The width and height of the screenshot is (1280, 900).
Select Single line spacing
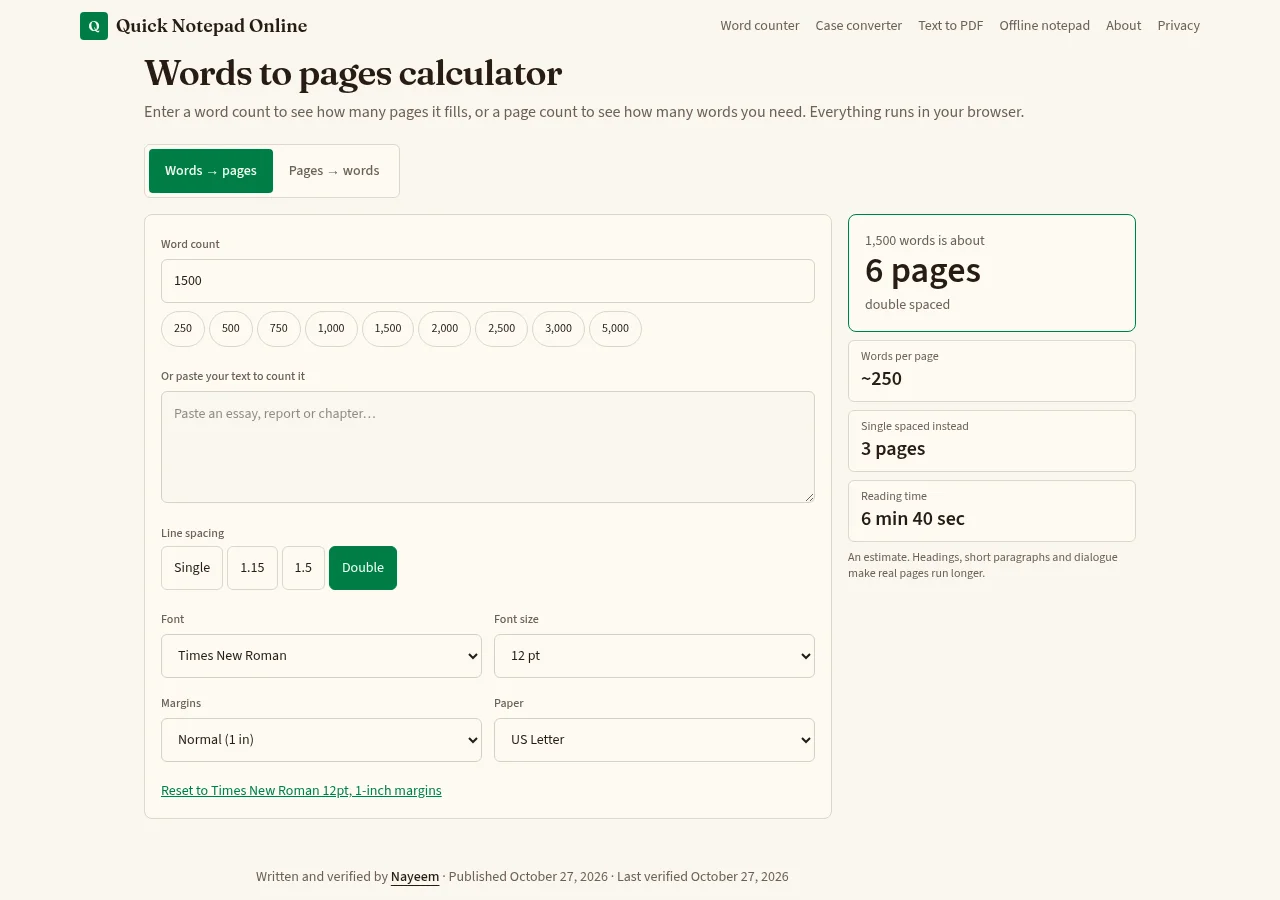(x=192, y=568)
